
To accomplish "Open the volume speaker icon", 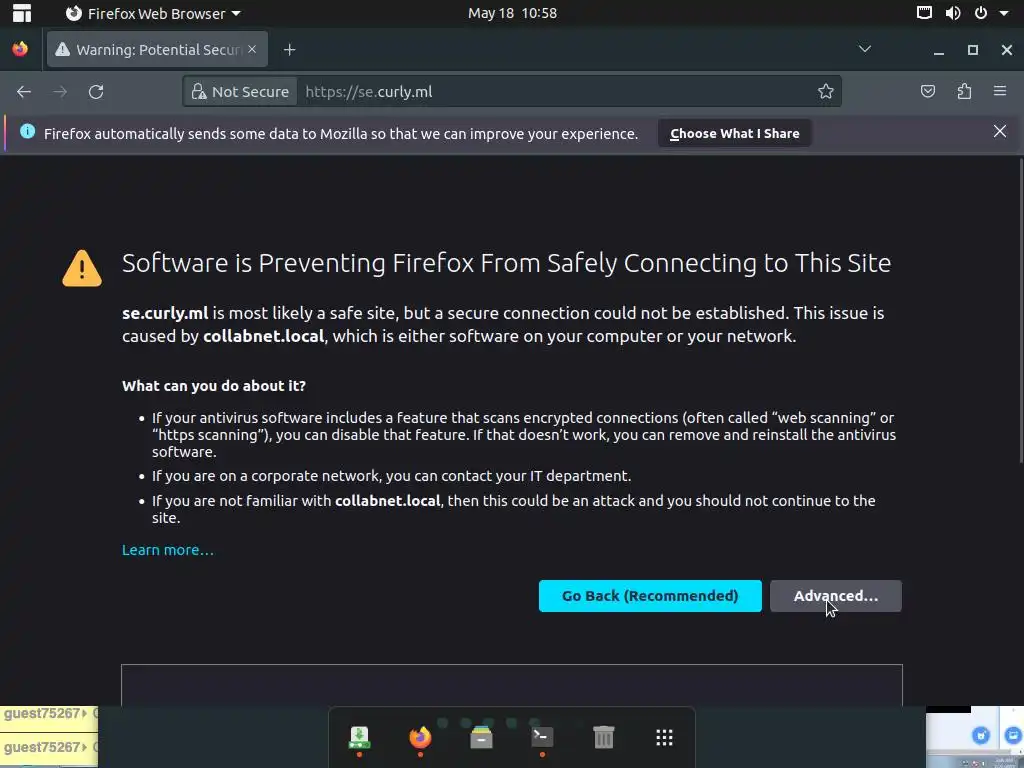I will pos(953,13).
